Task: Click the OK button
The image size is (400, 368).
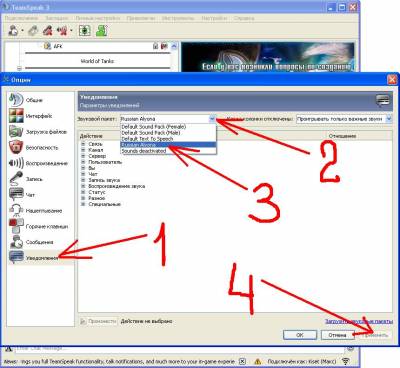Action: point(300,335)
